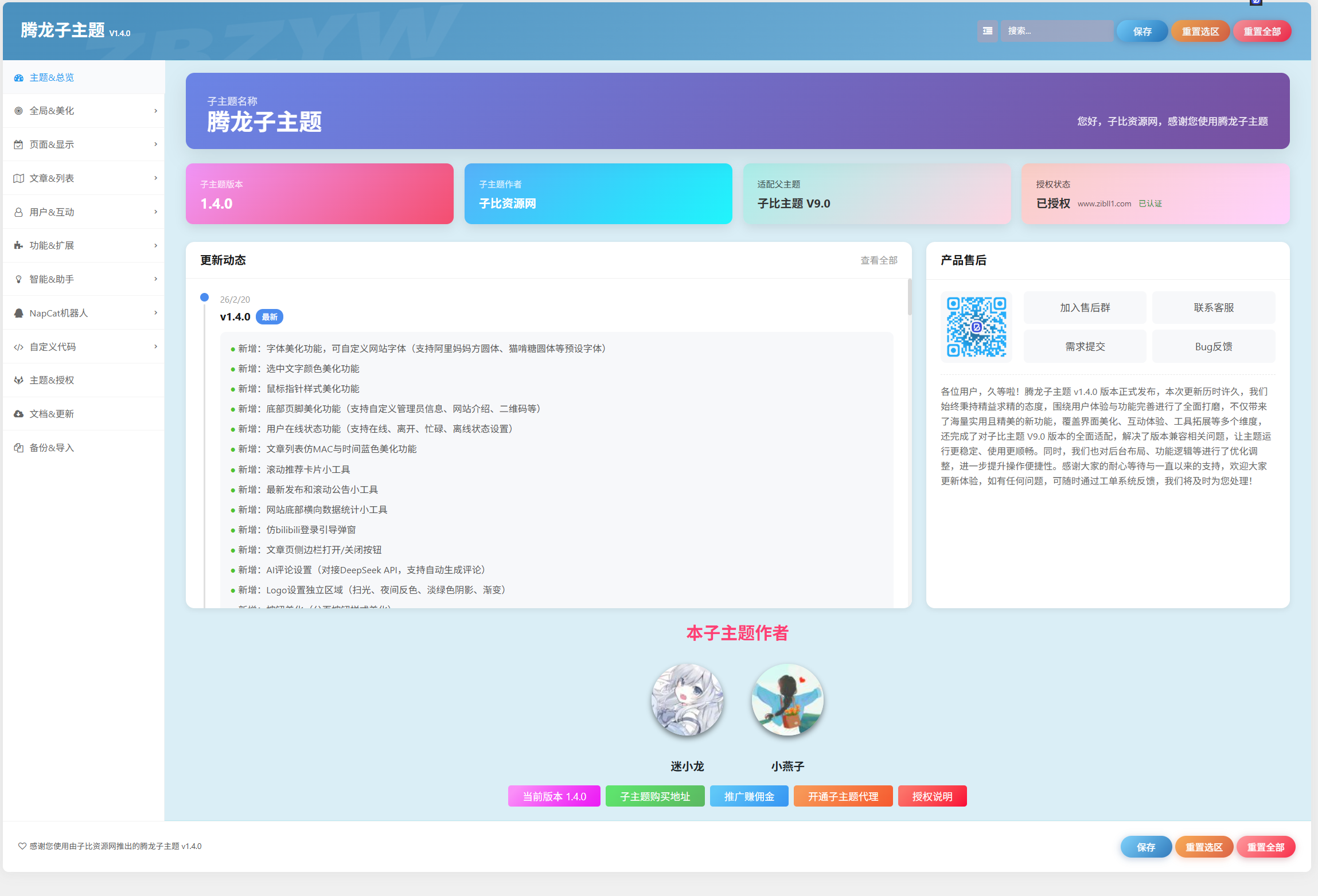Click the 加入售后群 button

tap(1085, 308)
